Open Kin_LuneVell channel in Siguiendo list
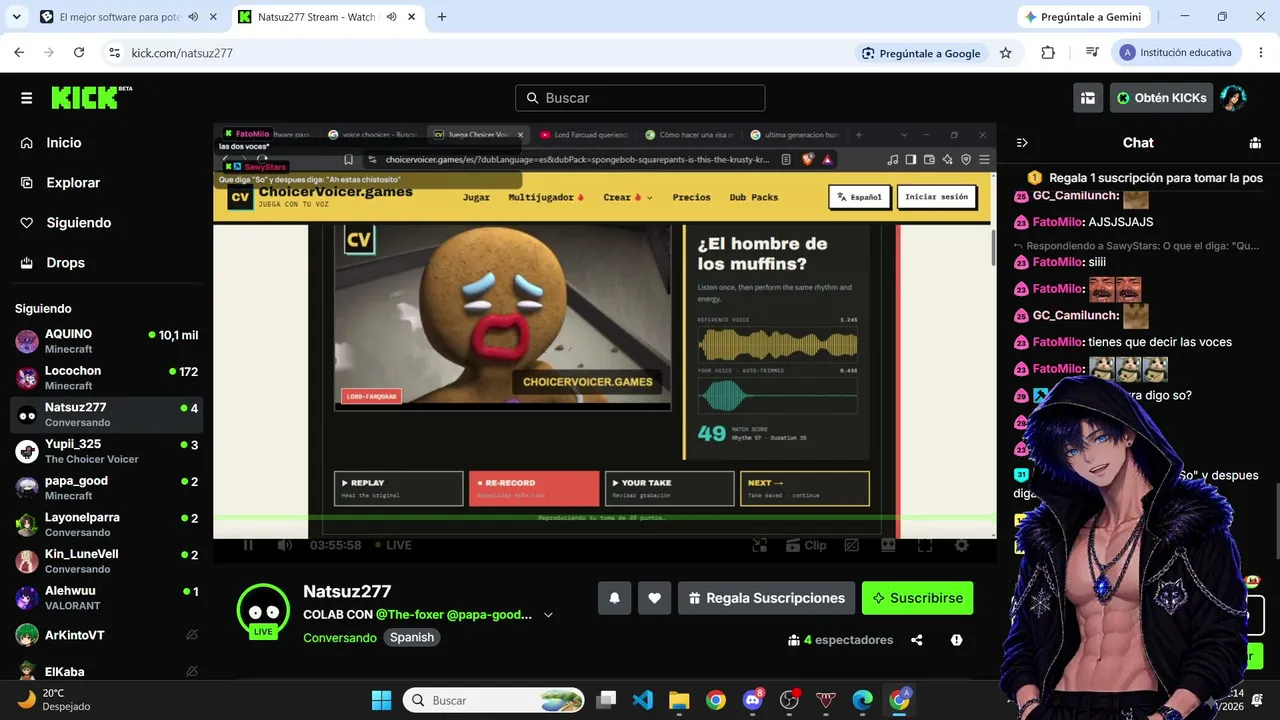Image resolution: width=1280 pixels, height=720 pixels. click(106, 561)
